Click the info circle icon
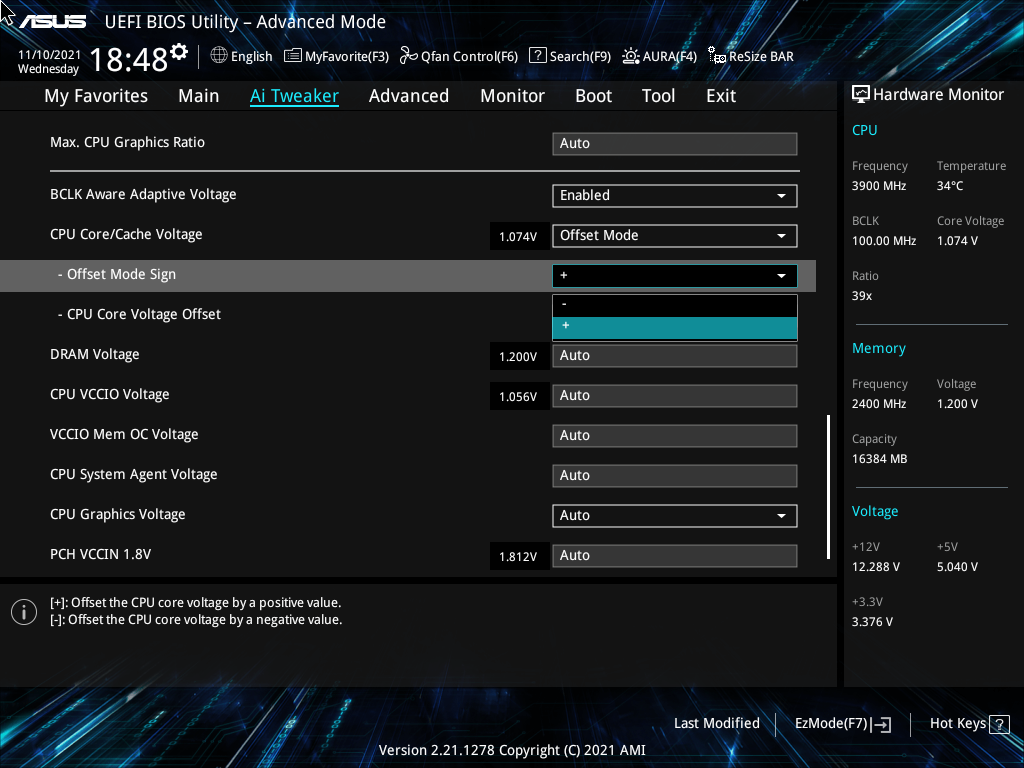This screenshot has height=768, width=1024. coord(24,612)
